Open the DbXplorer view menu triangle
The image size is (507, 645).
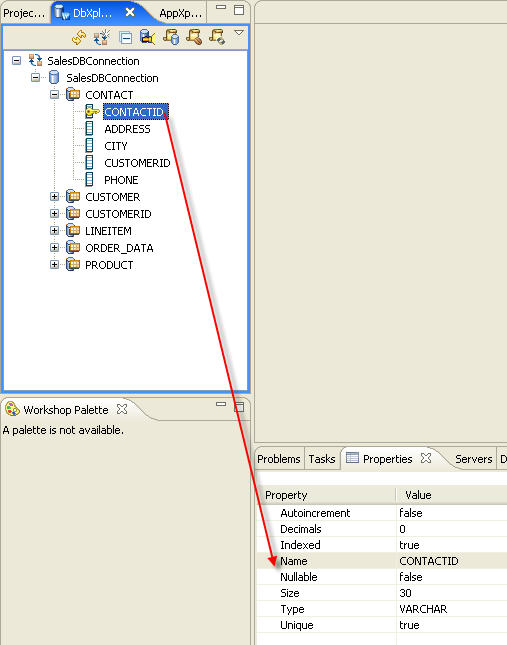click(239, 33)
